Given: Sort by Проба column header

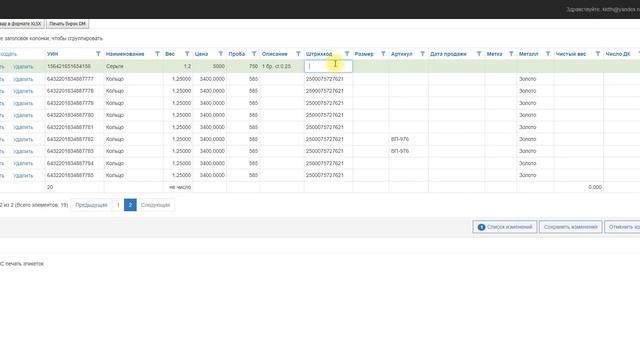Looking at the screenshot, I should pyautogui.click(x=237, y=54).
